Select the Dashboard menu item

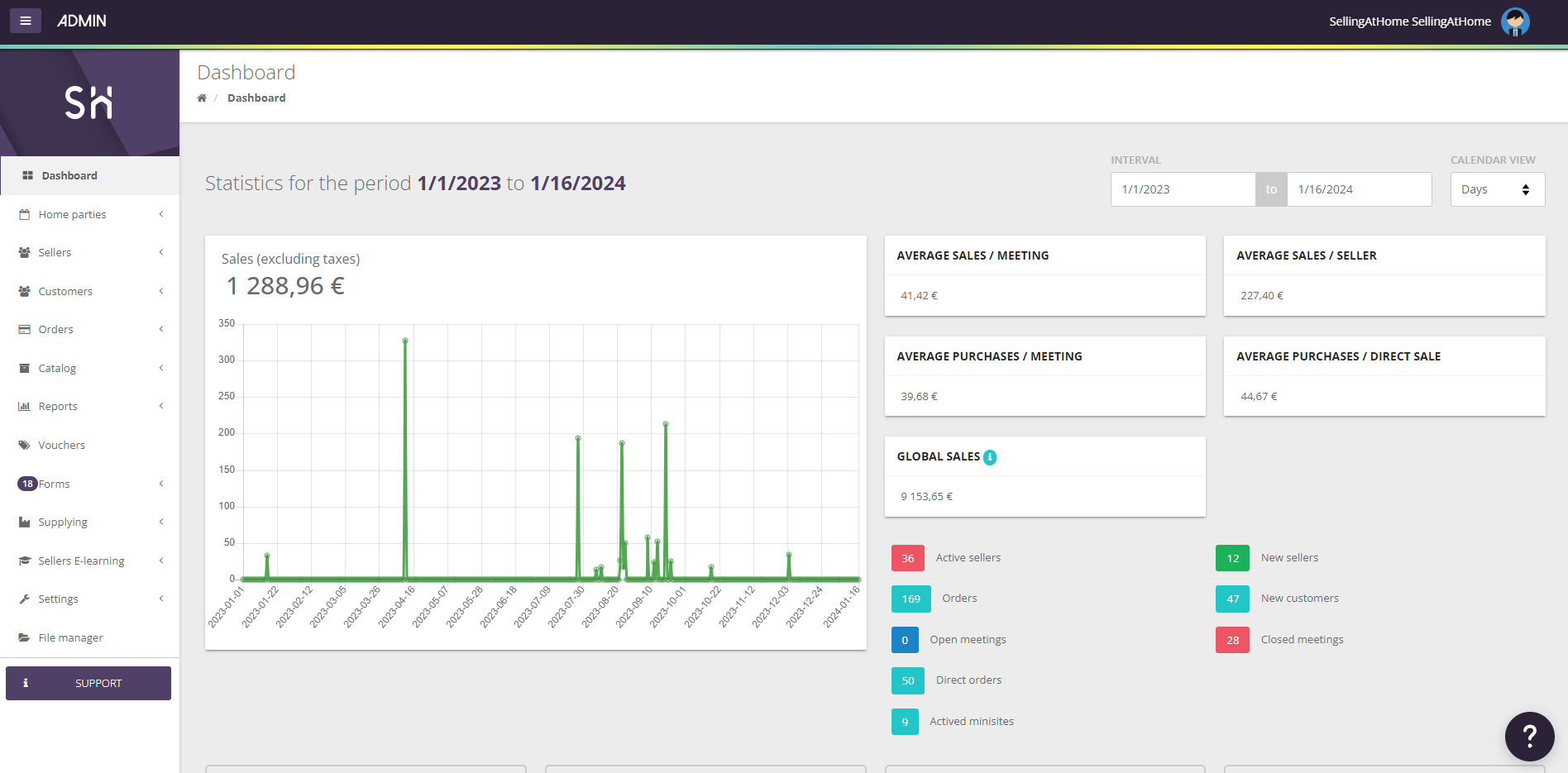69,175
